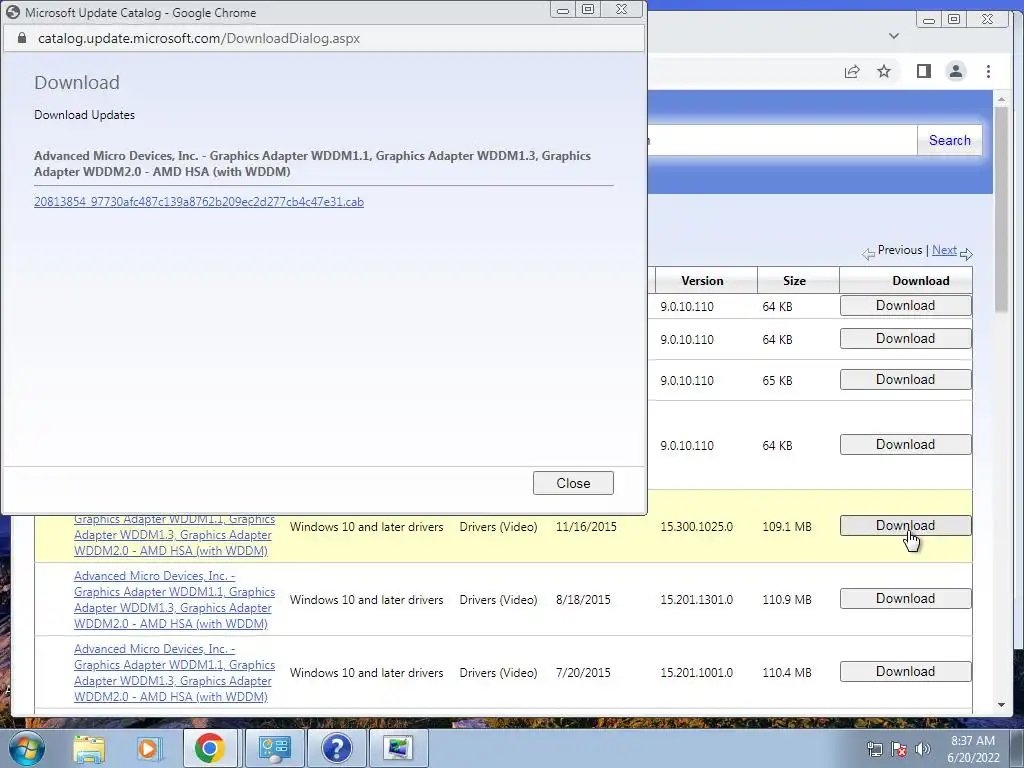1024x768 pixels.
Task: Open AMD driver link dated 11/16/2015
Action: pyautogui.click(x=174, y=535)
